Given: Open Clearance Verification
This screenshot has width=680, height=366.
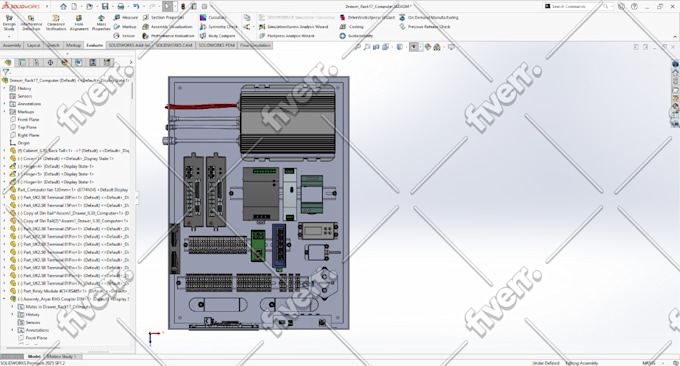Looking at the screenshot, I should [56, 22].
